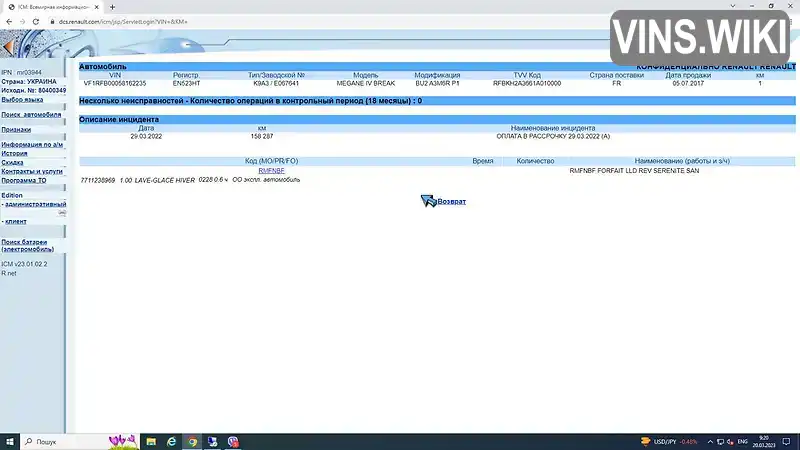800x450 pixels.
Task: Open Поиск автомобиля link
Action: tap(31, 115)
